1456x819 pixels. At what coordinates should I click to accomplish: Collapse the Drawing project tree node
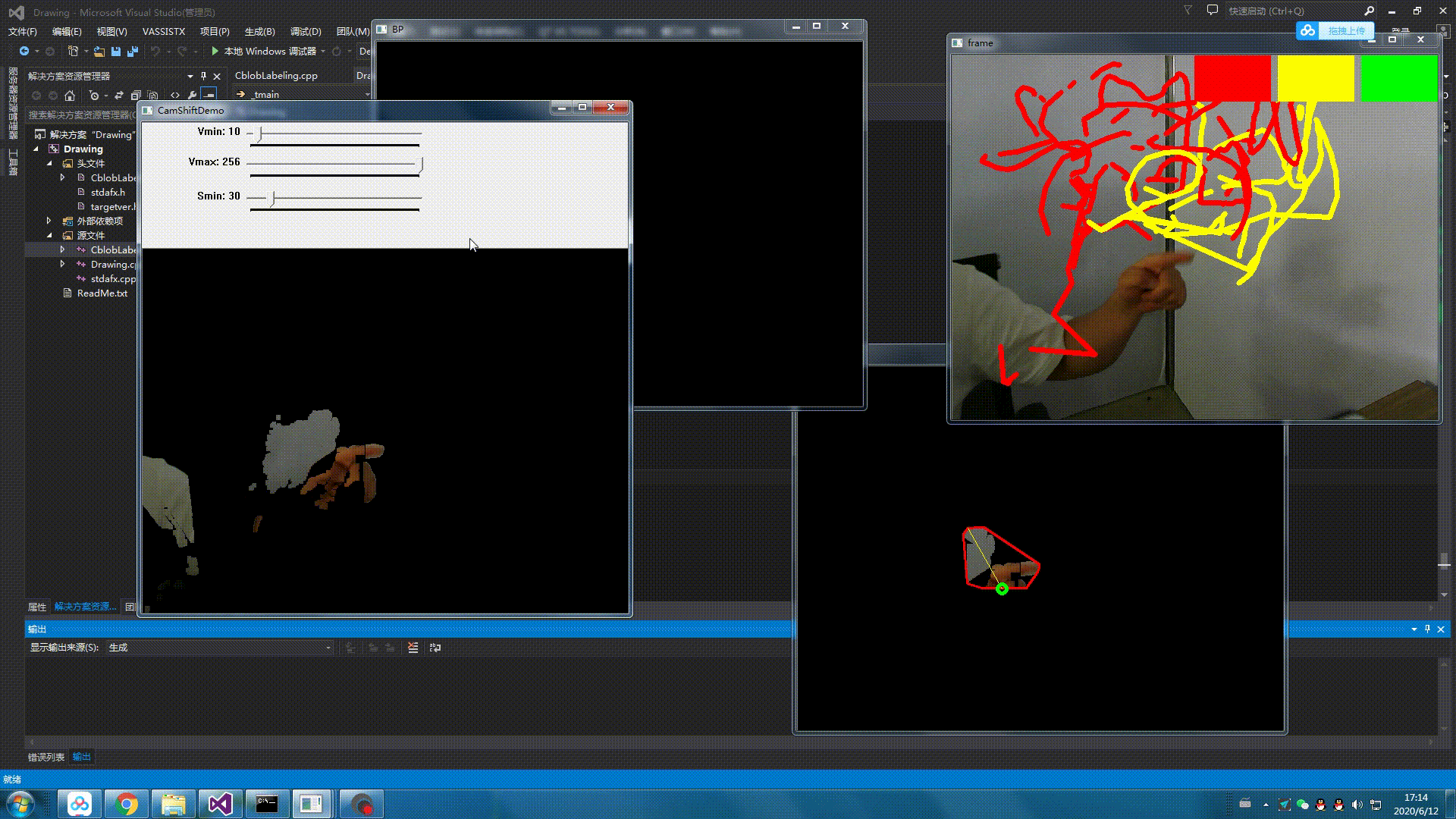click(36, 149)
